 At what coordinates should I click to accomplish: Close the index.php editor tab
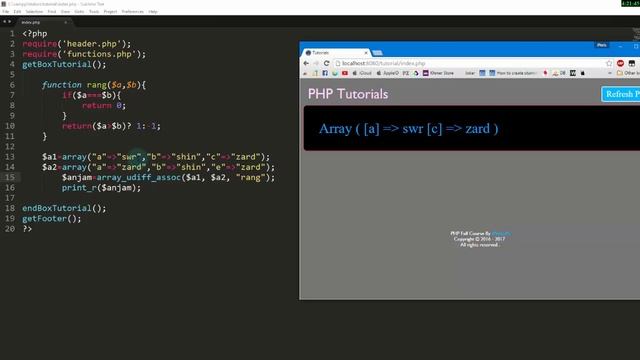(x=65, y=22)
